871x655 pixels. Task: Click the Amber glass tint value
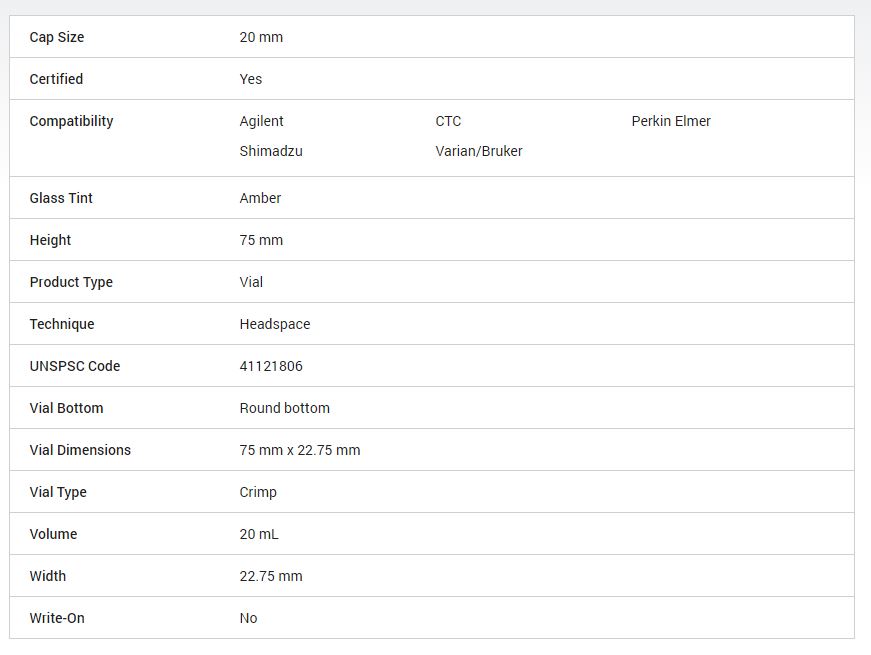260,198
